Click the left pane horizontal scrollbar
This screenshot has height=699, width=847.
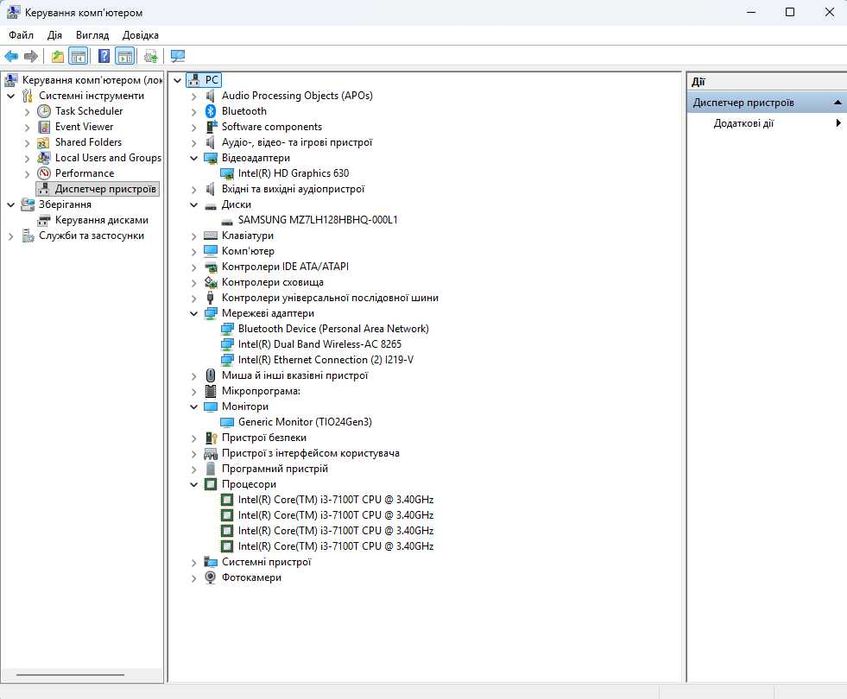coord(70,675)
